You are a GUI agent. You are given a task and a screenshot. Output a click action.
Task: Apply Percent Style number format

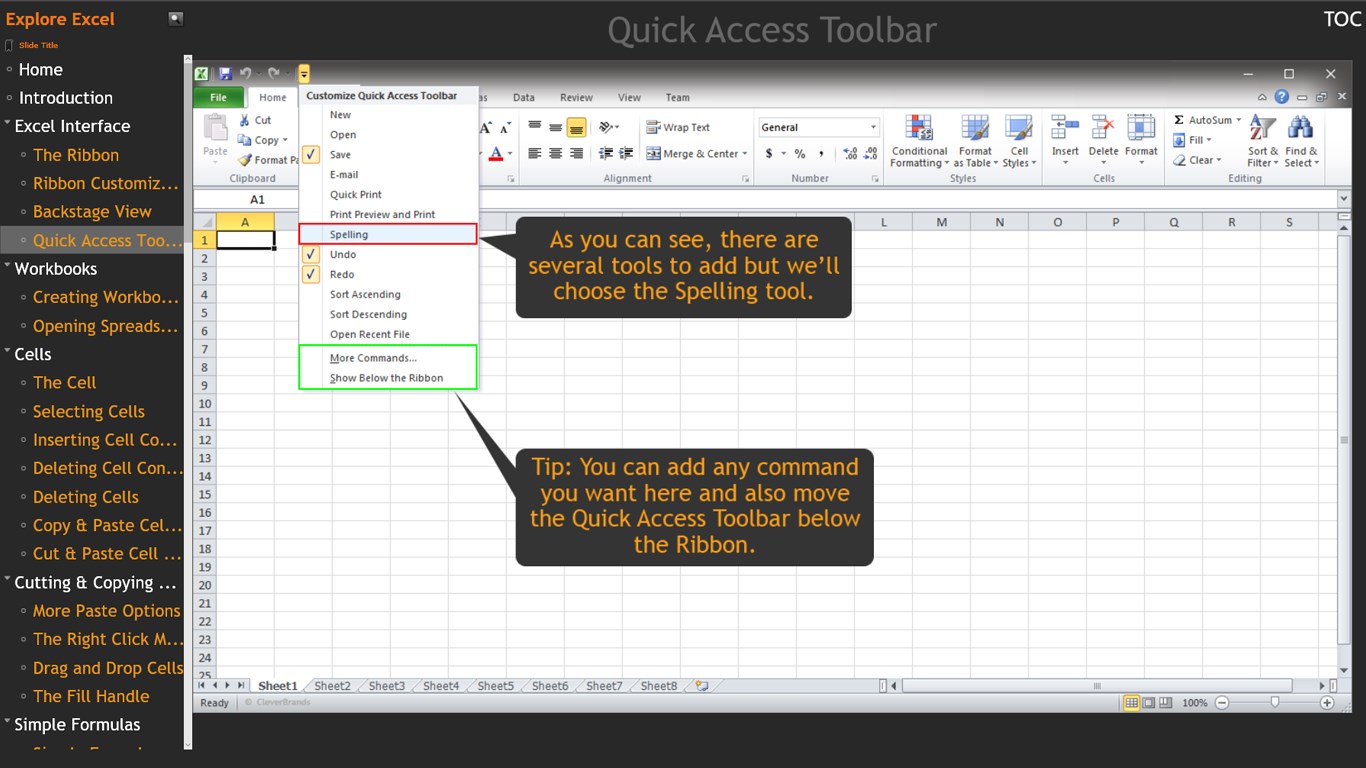point(799,153)
